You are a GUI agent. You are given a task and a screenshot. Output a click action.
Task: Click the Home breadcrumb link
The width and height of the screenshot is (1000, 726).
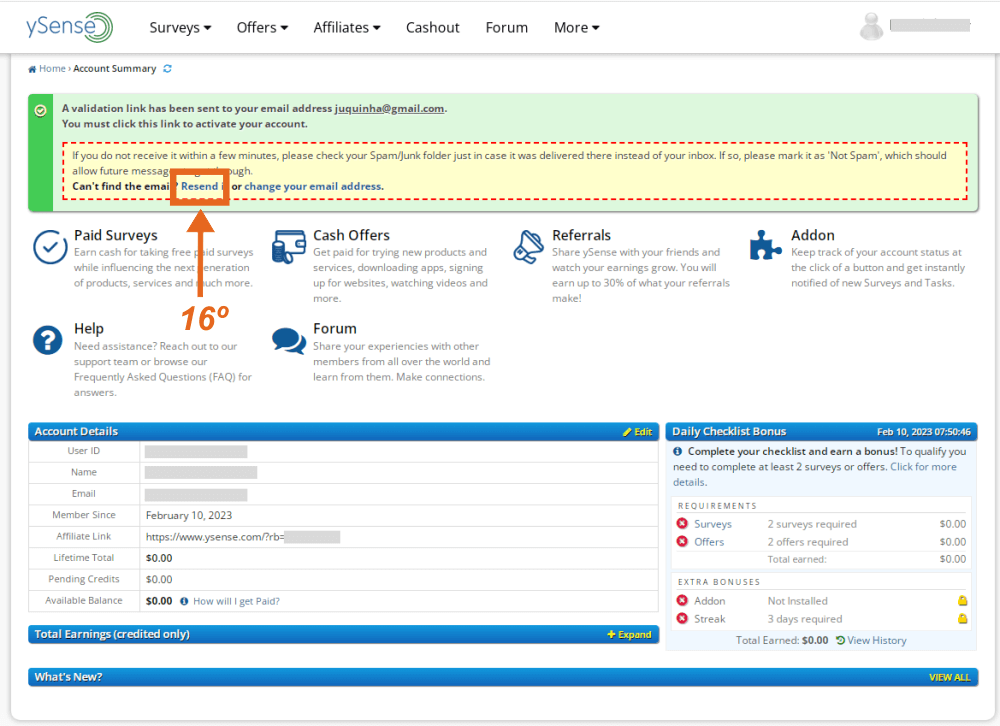(52, 69)
